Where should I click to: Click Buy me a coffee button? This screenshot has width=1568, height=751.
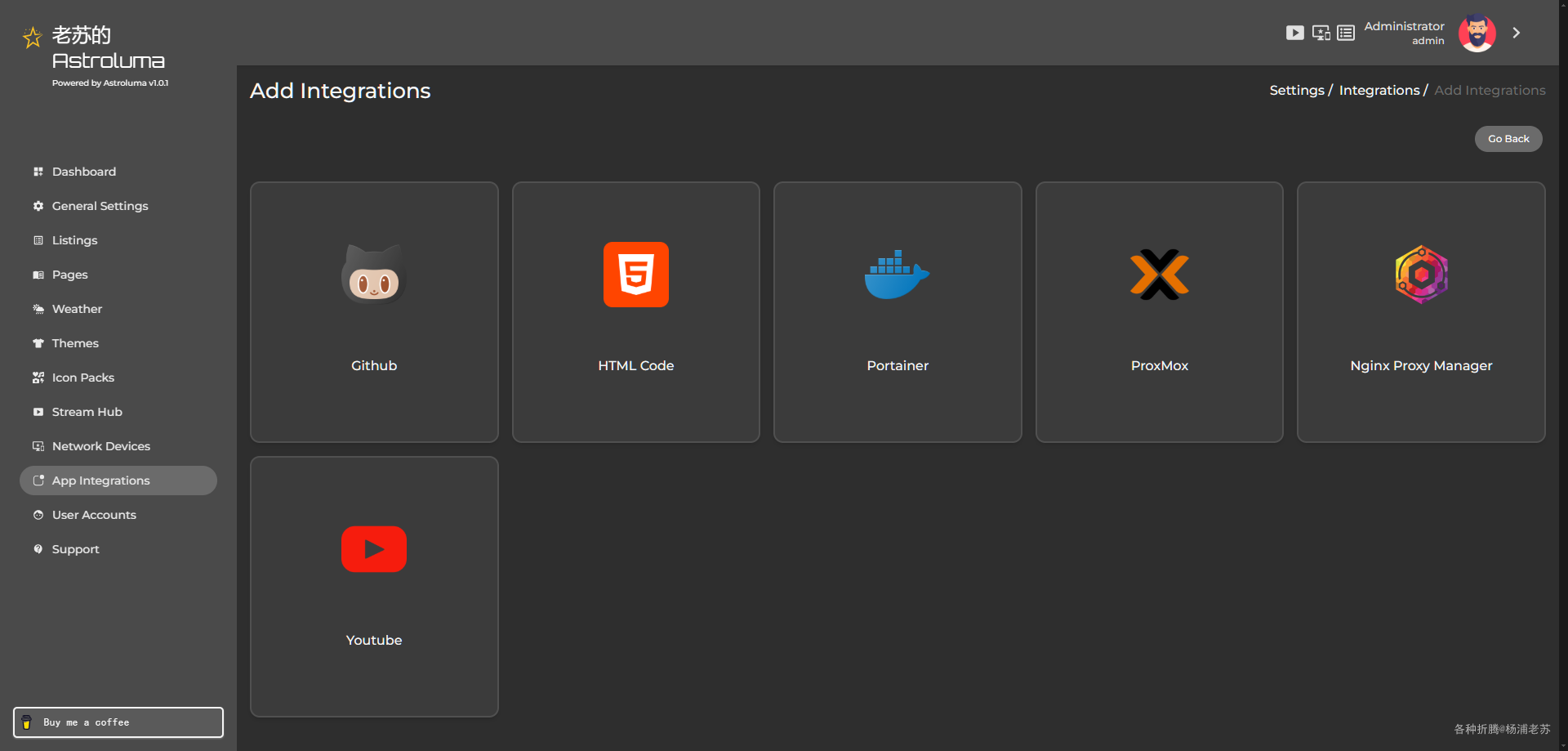pos(118,722)
